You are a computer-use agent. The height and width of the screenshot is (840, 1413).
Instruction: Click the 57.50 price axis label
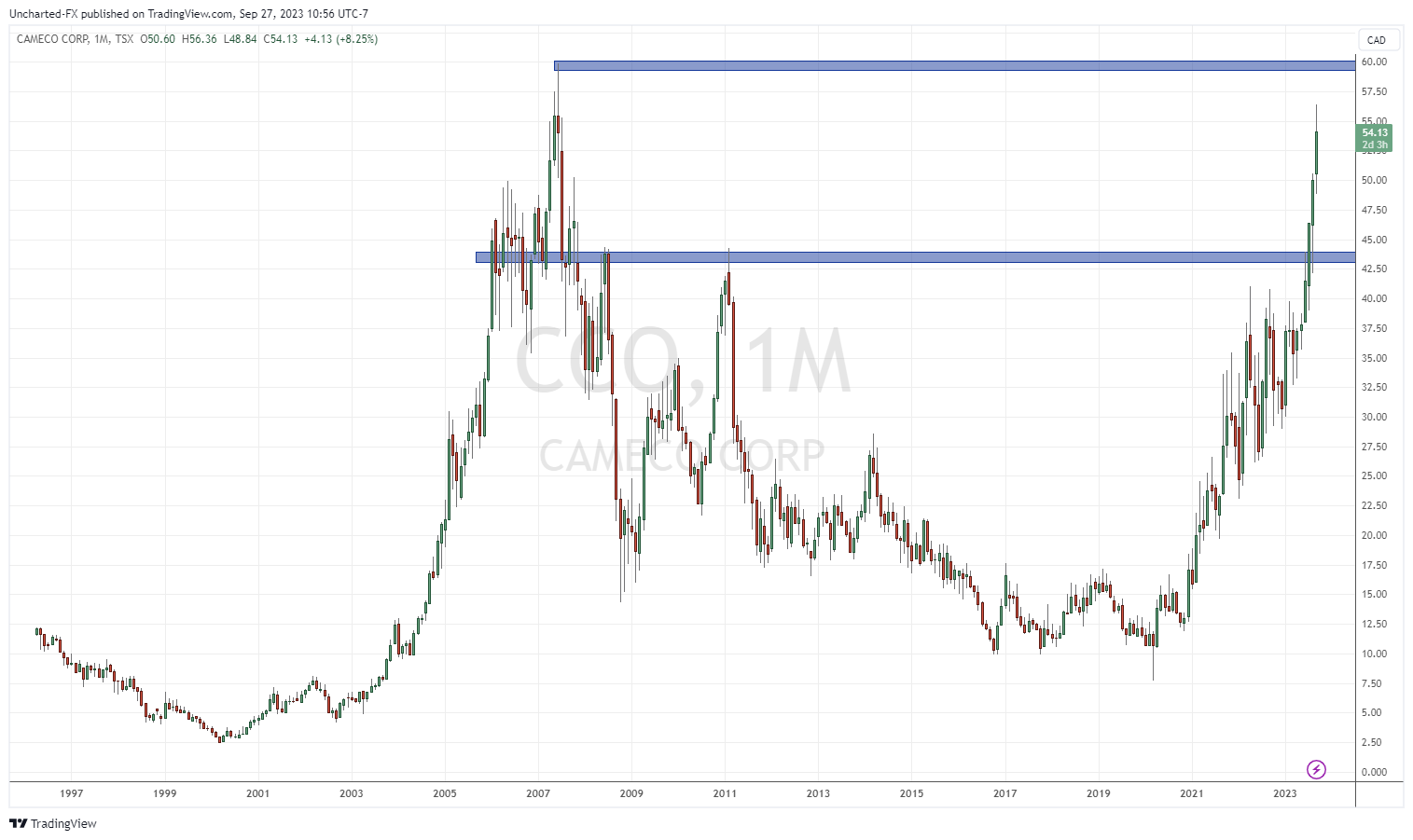coord(1374,92)
